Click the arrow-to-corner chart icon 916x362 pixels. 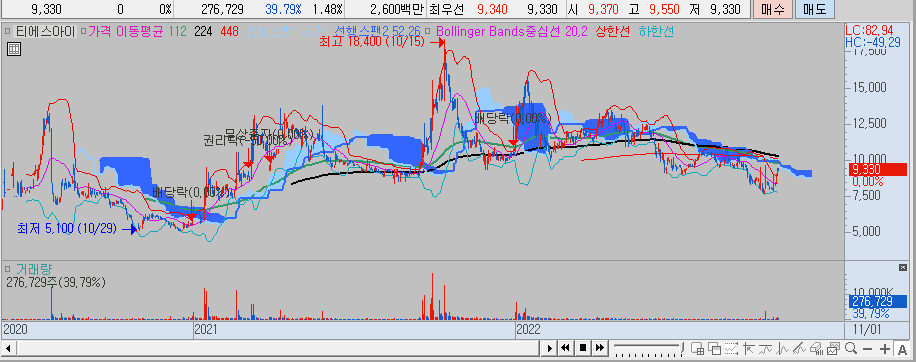click(x=749, y=349)
